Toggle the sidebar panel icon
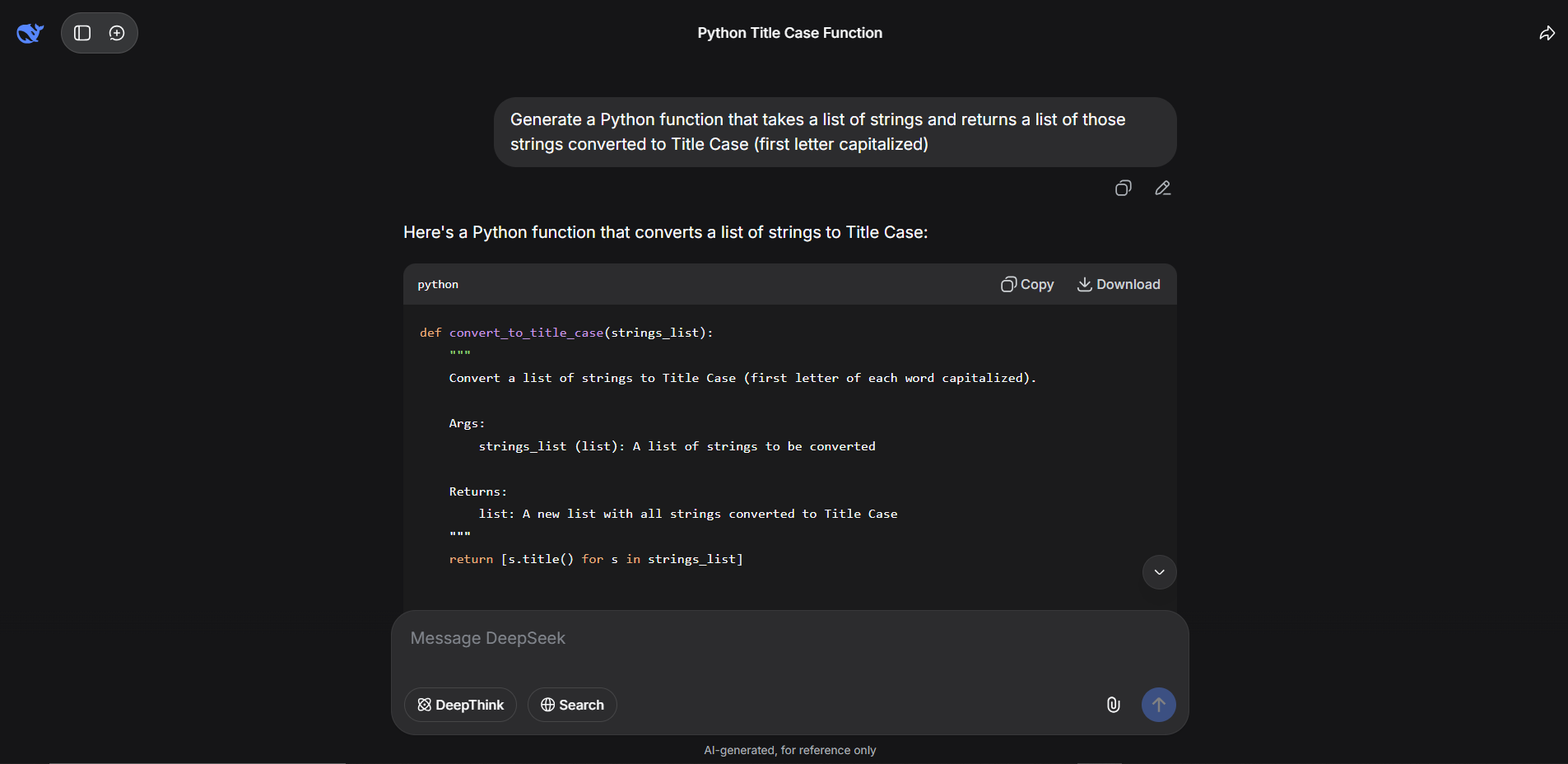Image resolution: width=1568 pixels, height=764 pixels. [x=82, y=33]
